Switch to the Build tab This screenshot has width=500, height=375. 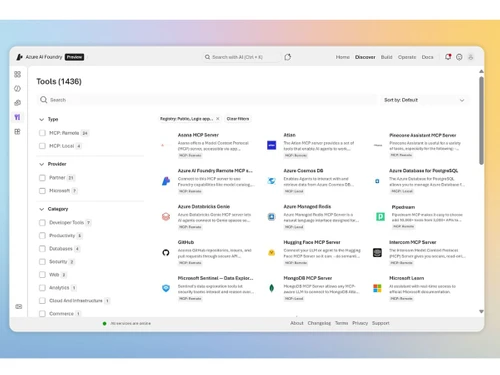(387, 57)
